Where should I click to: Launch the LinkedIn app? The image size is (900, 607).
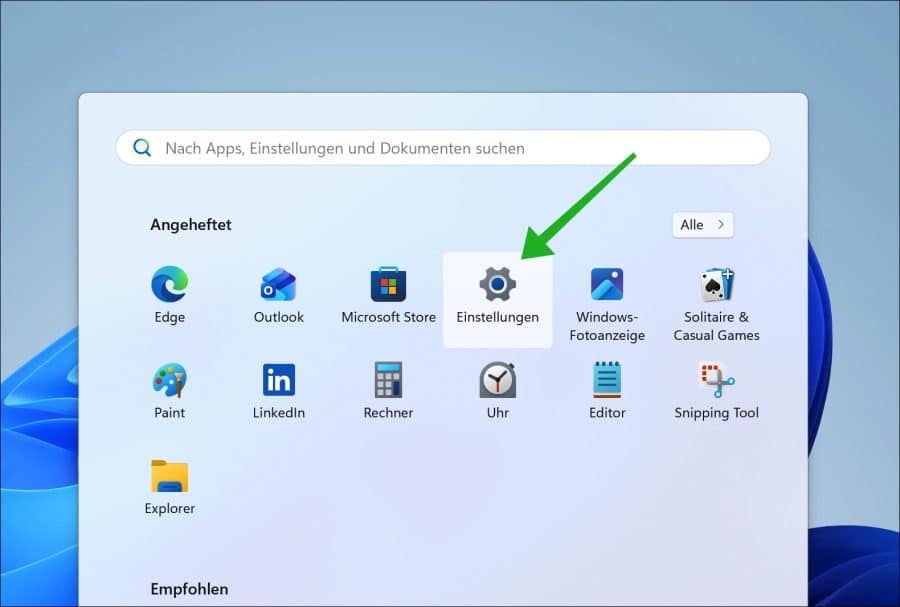278,392
